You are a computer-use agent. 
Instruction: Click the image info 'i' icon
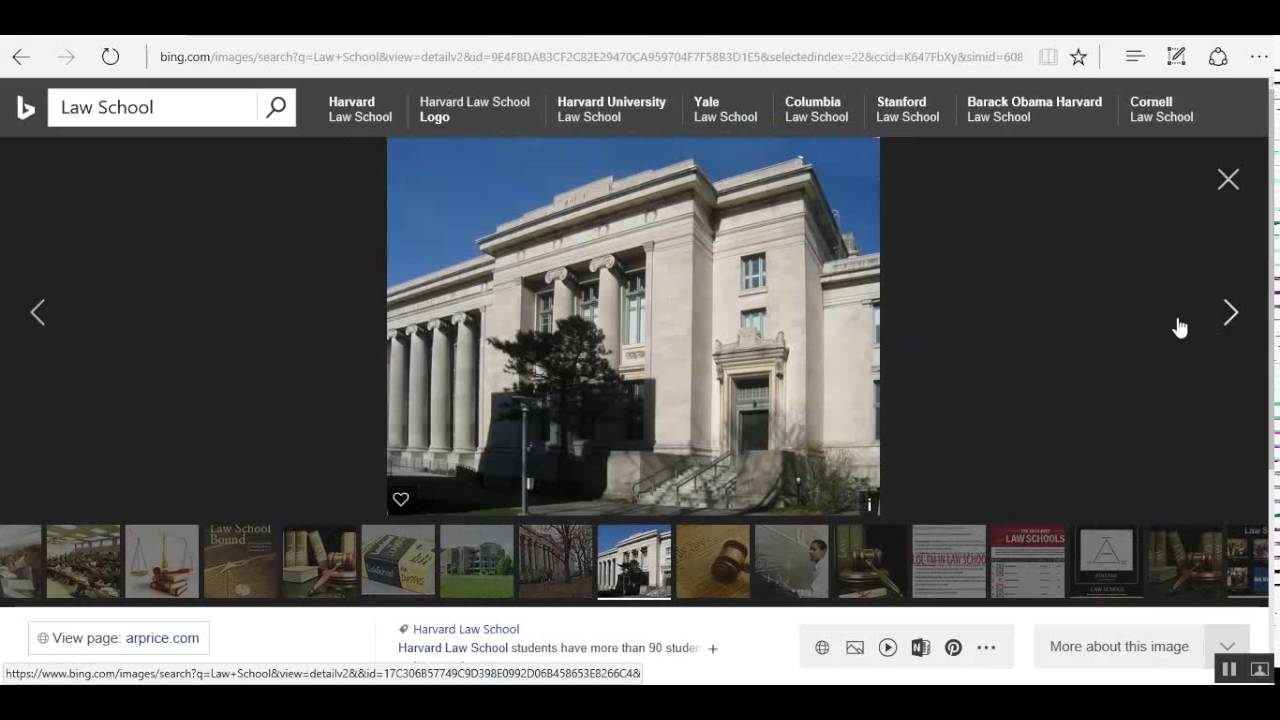point(869,505)
